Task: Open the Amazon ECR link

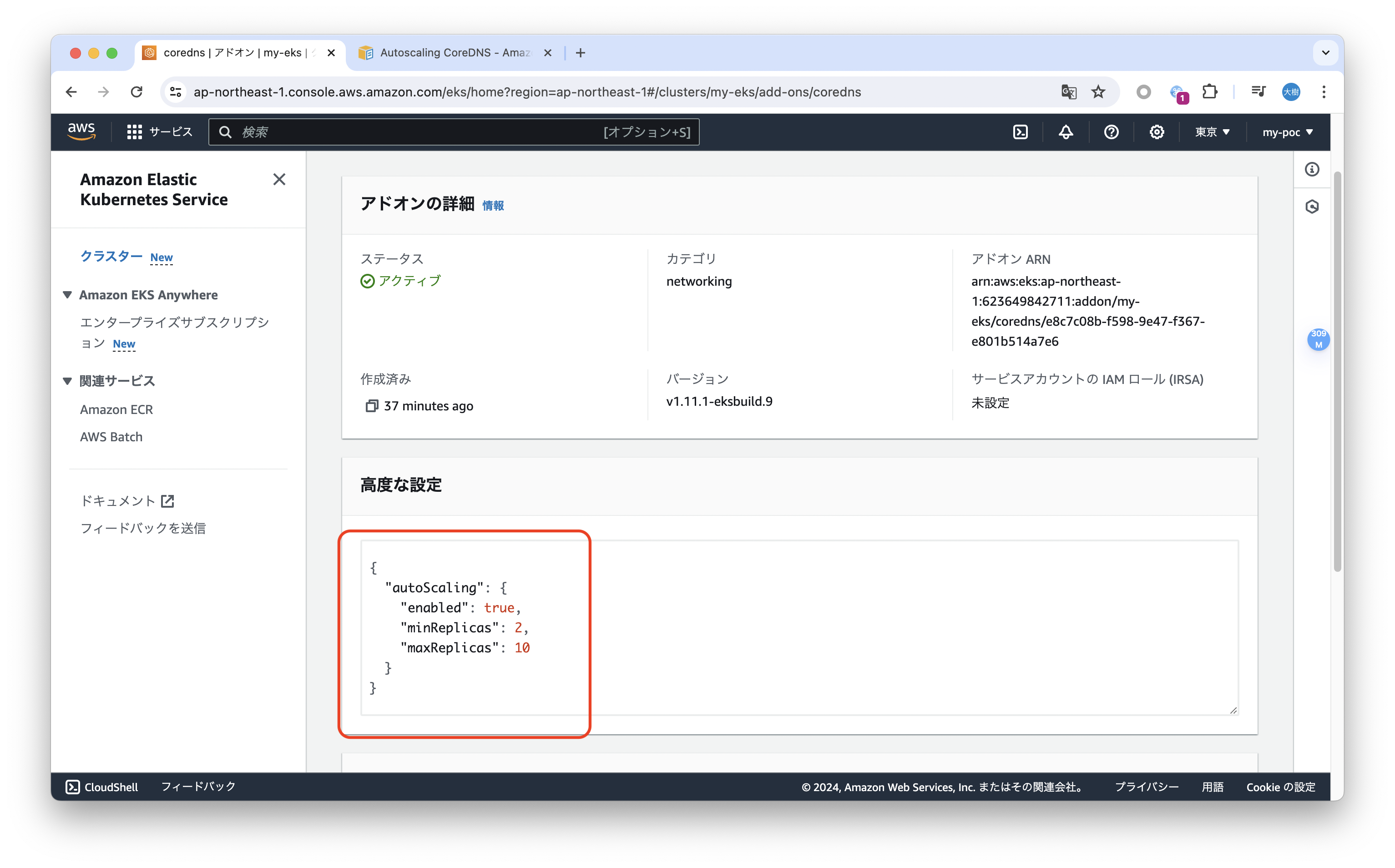Action: [116, 409]
